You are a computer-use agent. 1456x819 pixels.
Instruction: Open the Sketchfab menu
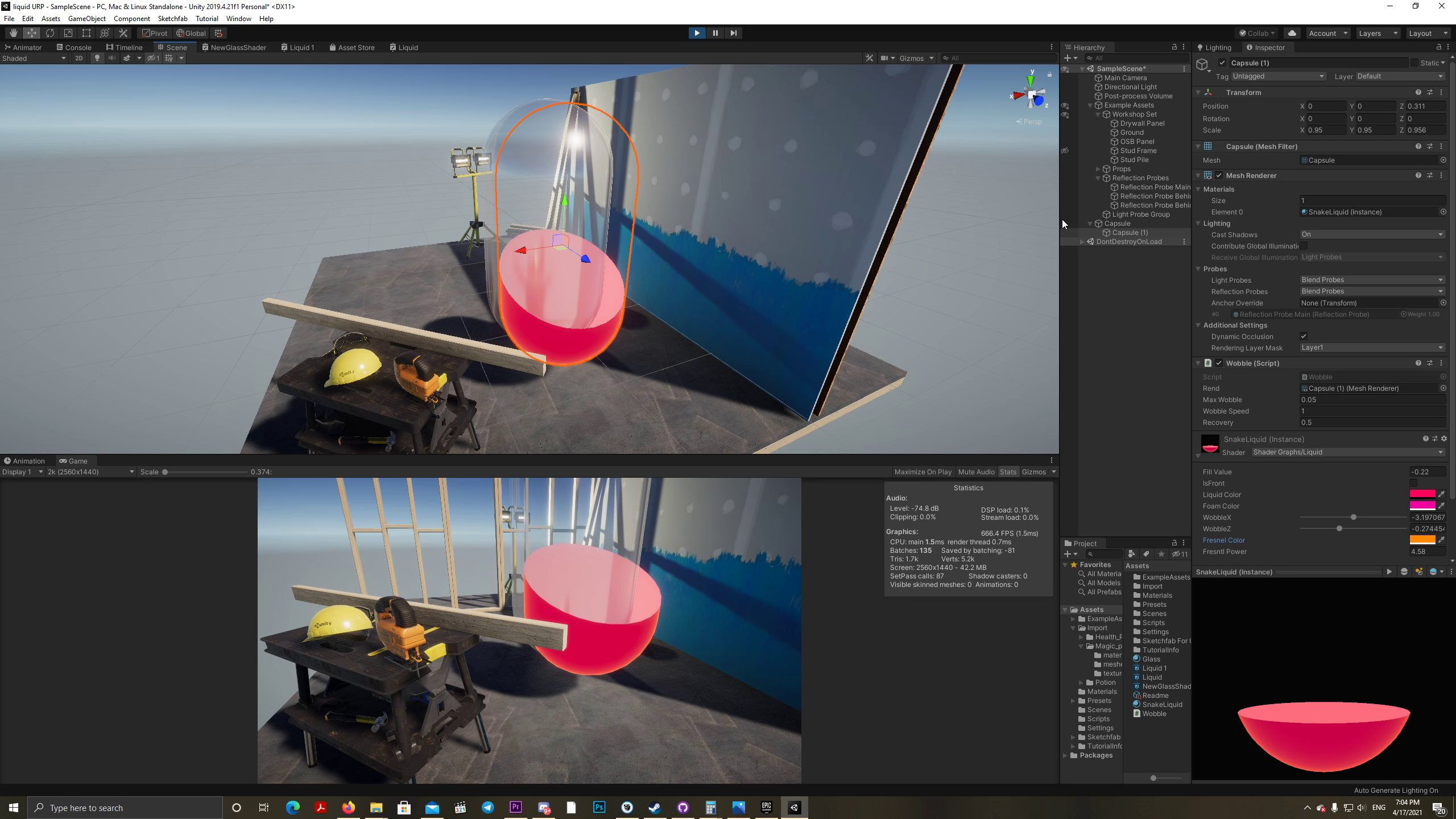[x=172, y=18]
